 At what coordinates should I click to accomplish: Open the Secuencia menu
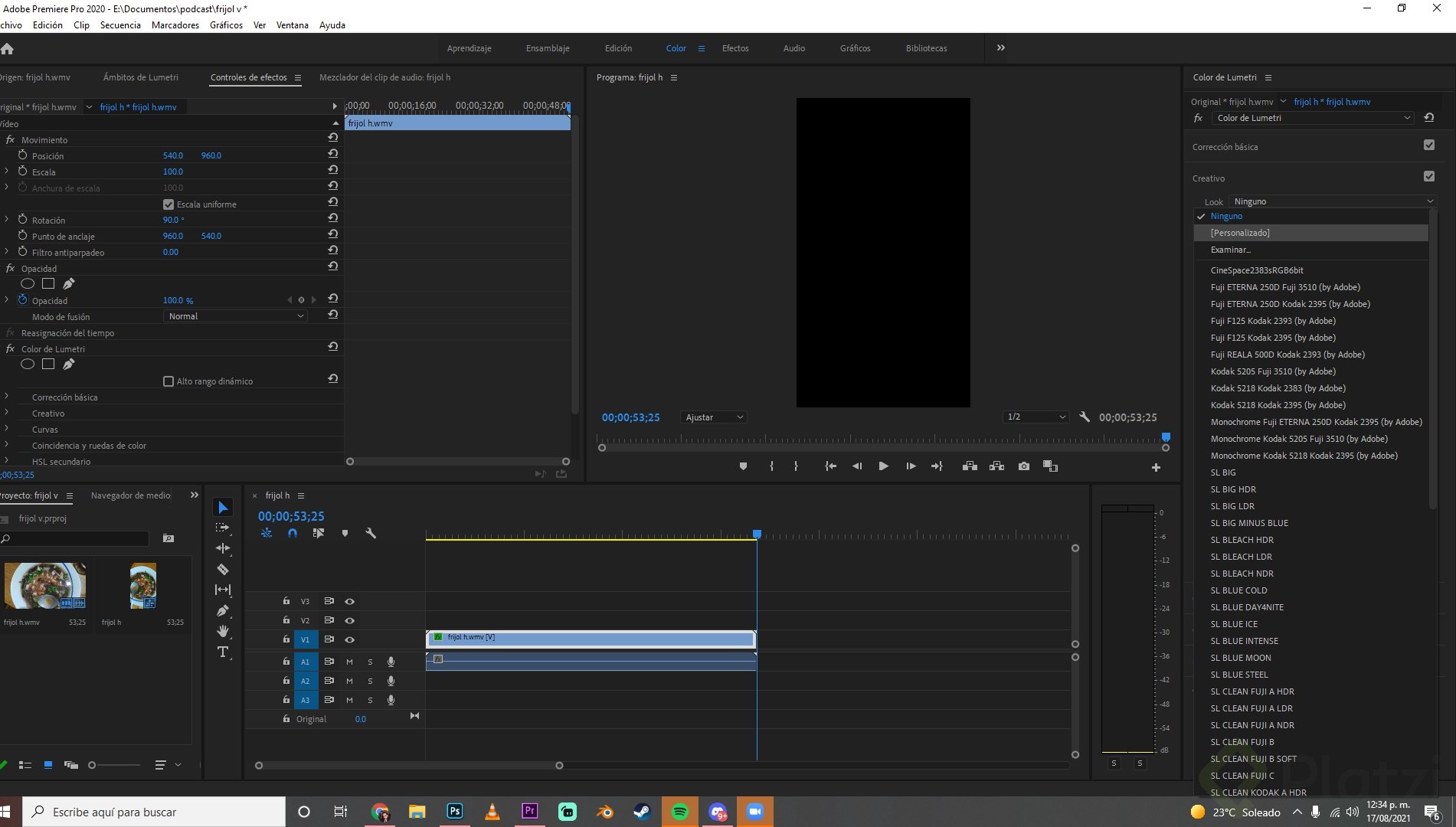[x=120, y=25]
